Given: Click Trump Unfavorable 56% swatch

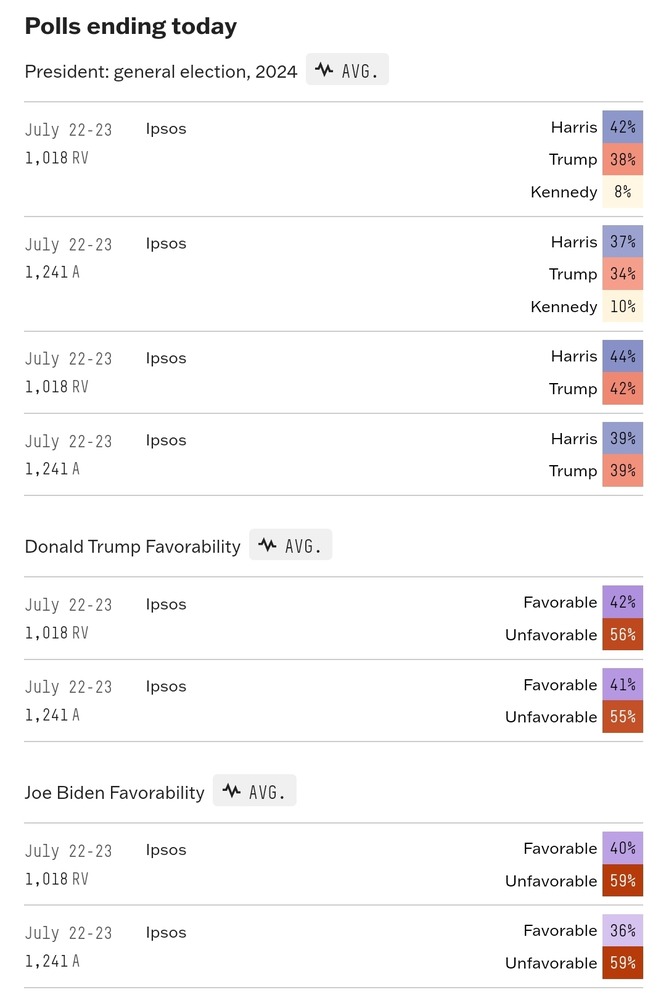Looking at the screenshot, I should pos(623,635).
